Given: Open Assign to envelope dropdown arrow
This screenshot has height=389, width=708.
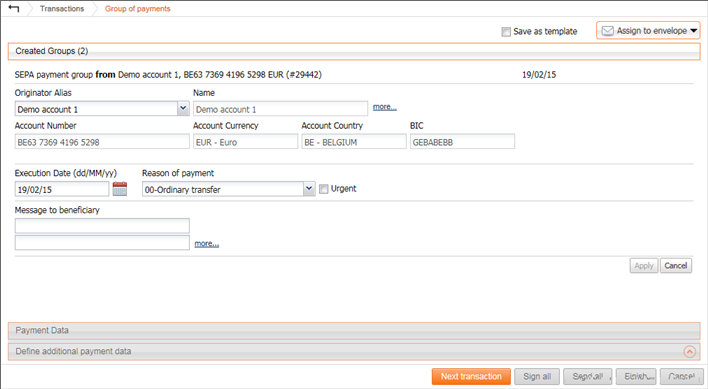Looking at the screenshot, I should coord(694,31).
